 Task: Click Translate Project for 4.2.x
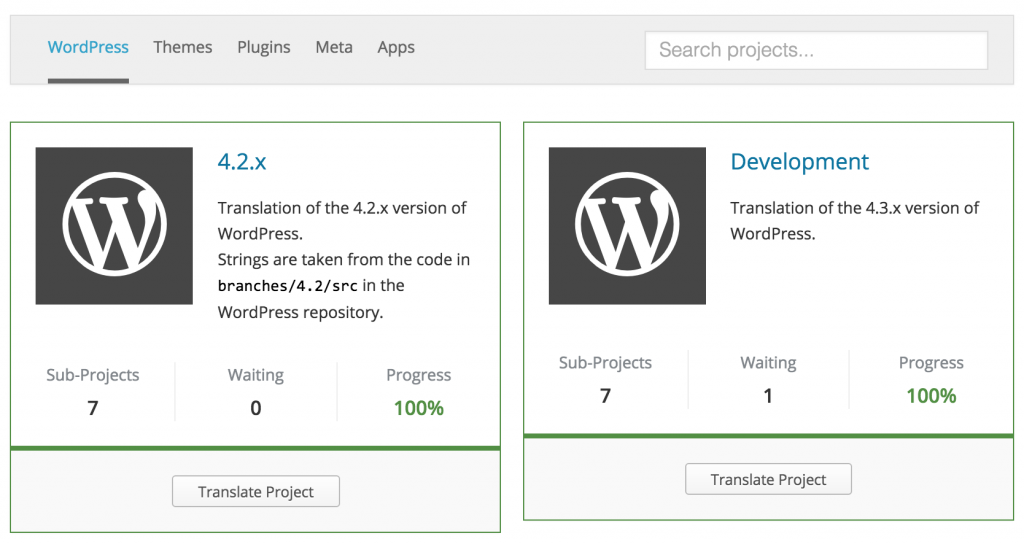[x=256, y=491]
